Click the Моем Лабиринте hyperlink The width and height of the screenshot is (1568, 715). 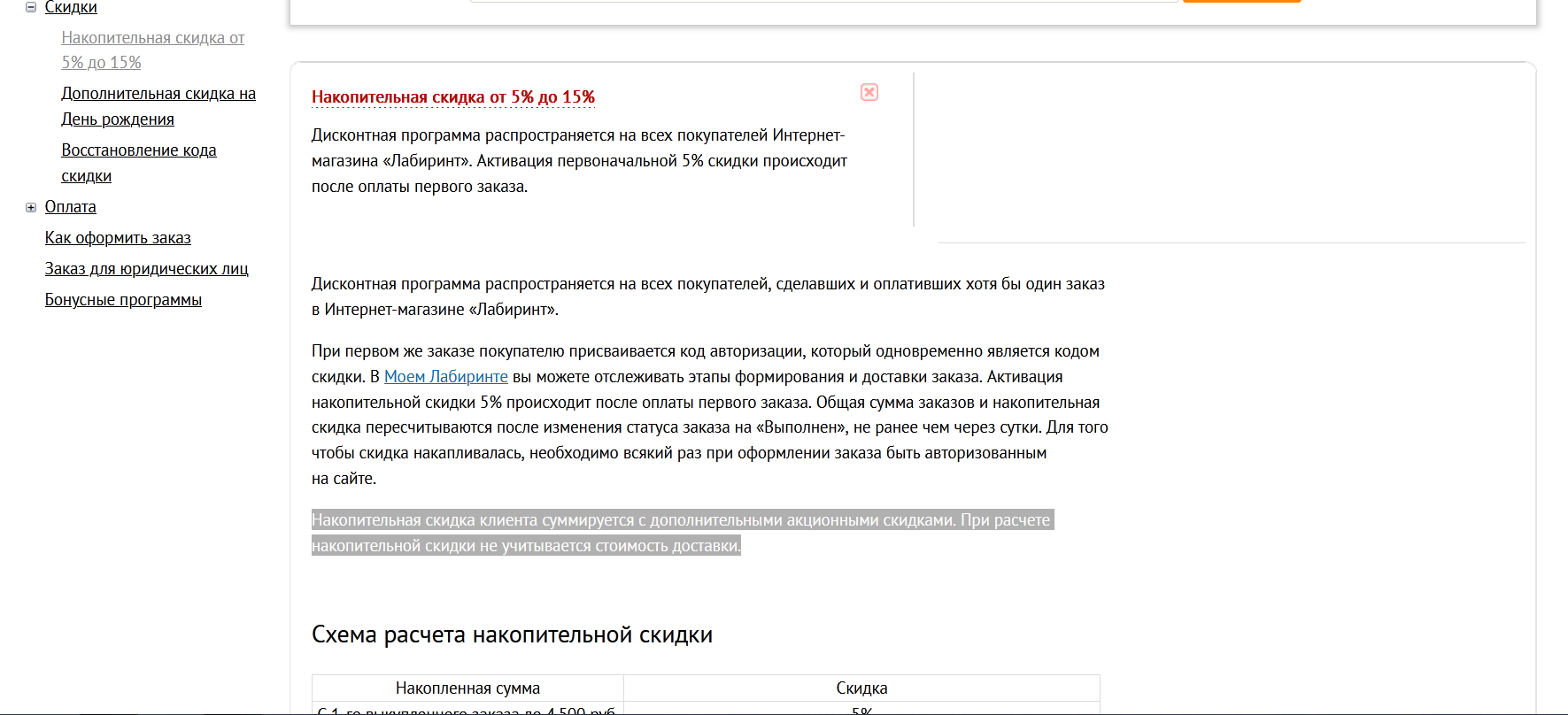(x=445, y=377)
